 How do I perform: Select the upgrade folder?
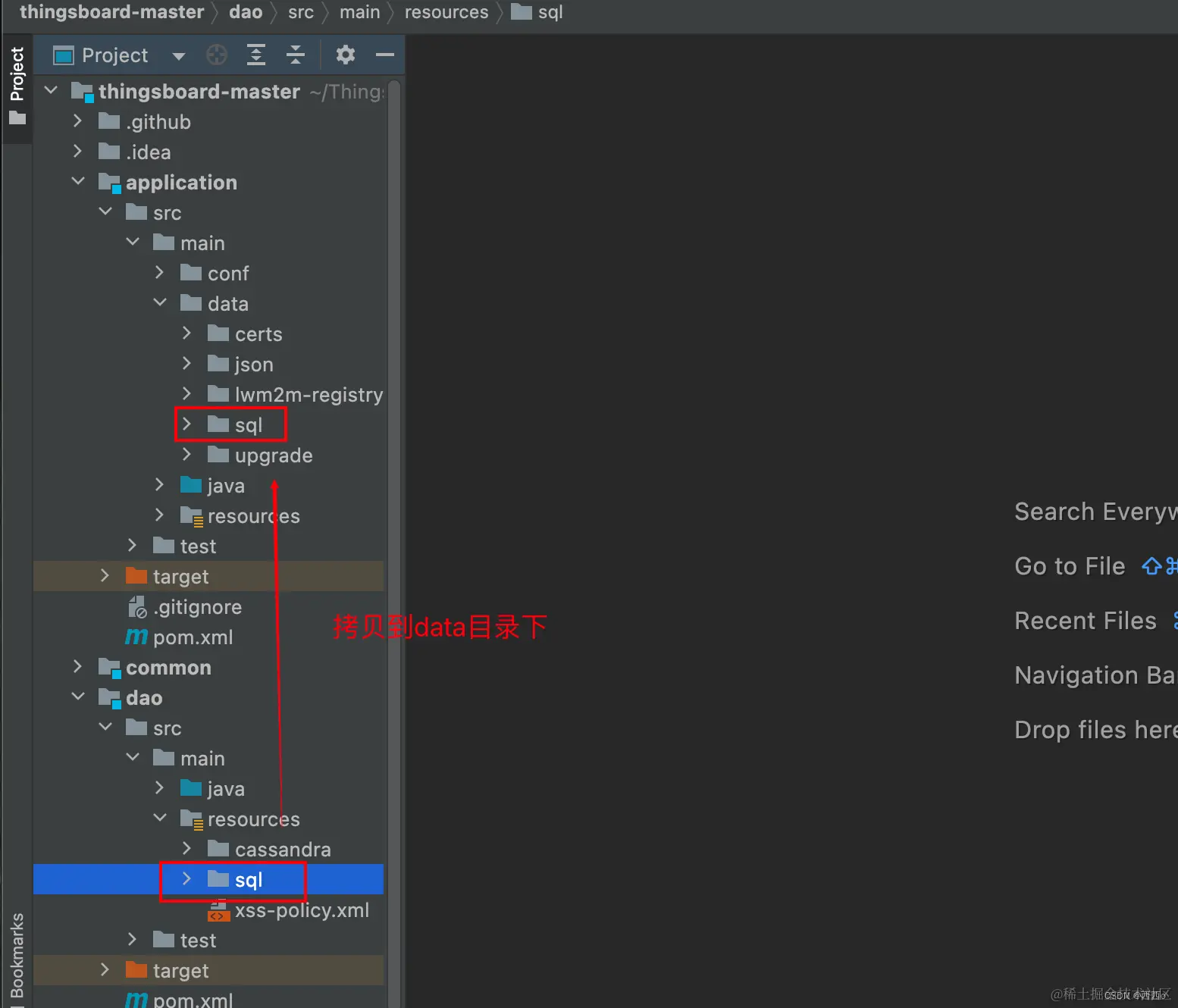[260, 455]
